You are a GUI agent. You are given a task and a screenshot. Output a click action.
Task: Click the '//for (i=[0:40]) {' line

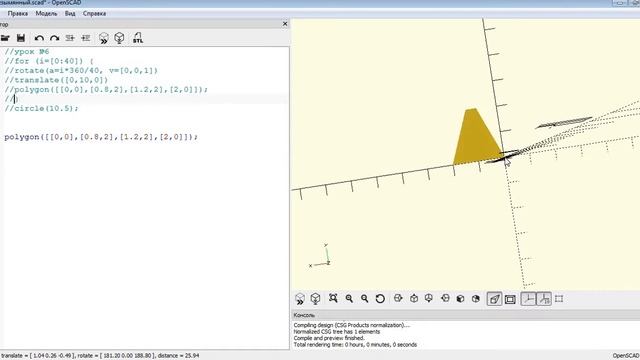[x=49, y=61]
